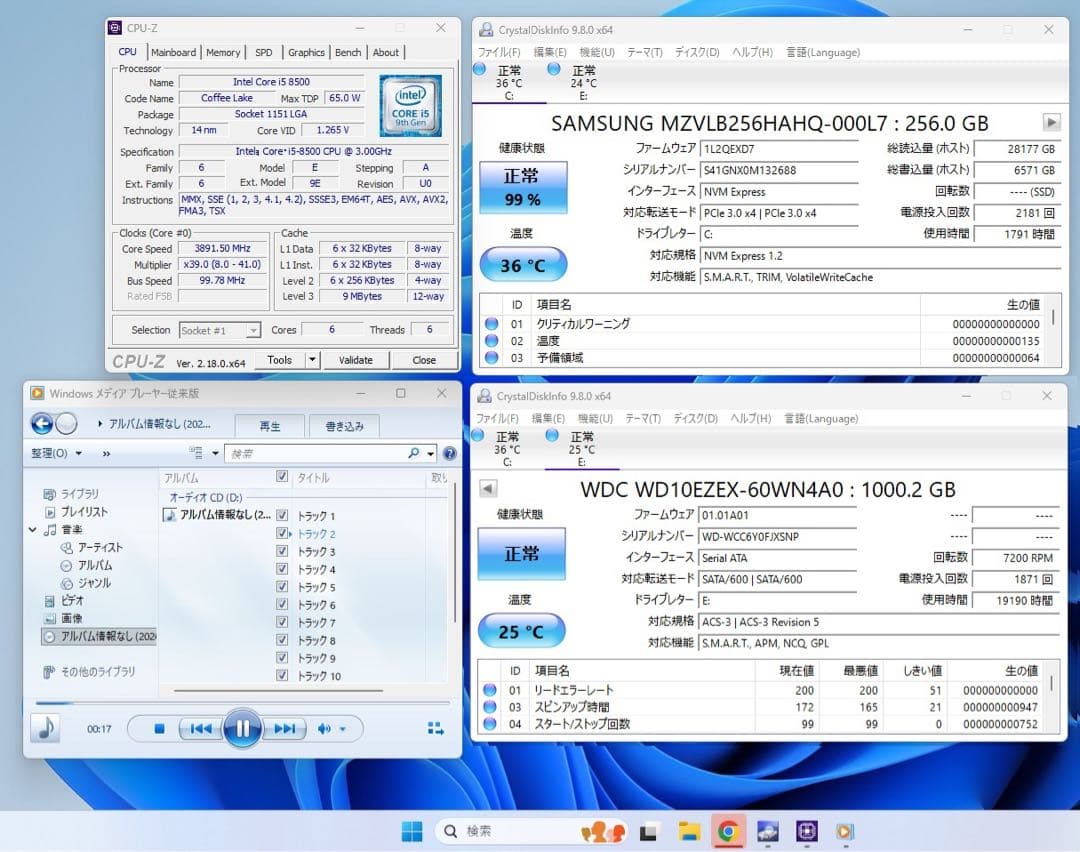This screenshot has width=1080, height=852.
Task: Click the Intel Core i5 logo in CPU-Z
Action: [x=411, y=106]
